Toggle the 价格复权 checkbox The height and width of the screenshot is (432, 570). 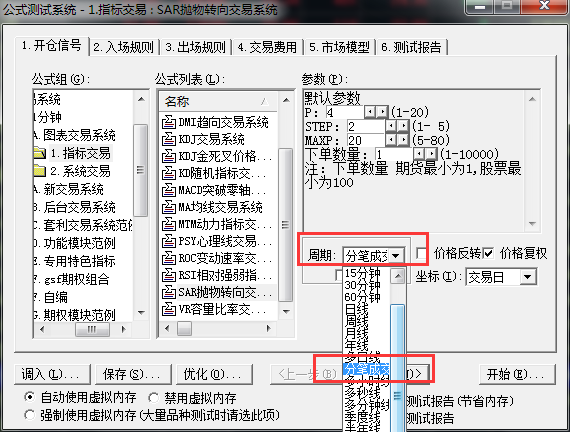click(x=488, y=253)
